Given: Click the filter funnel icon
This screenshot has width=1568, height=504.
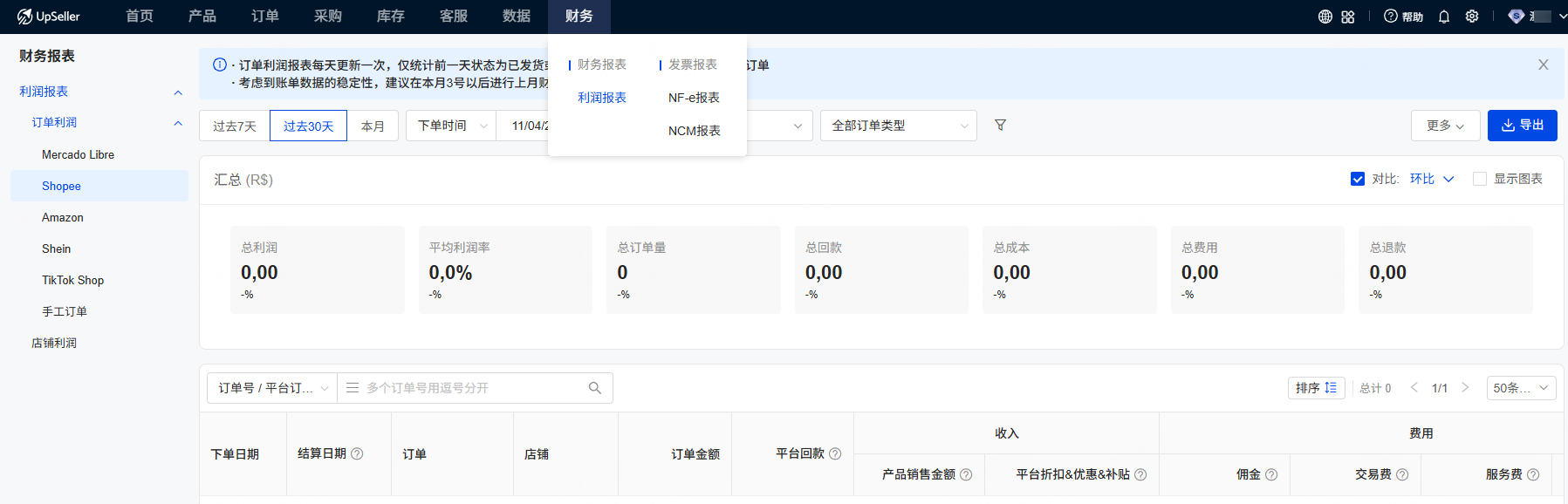Looking at the screenshot, I should (x=1001, y=126).
